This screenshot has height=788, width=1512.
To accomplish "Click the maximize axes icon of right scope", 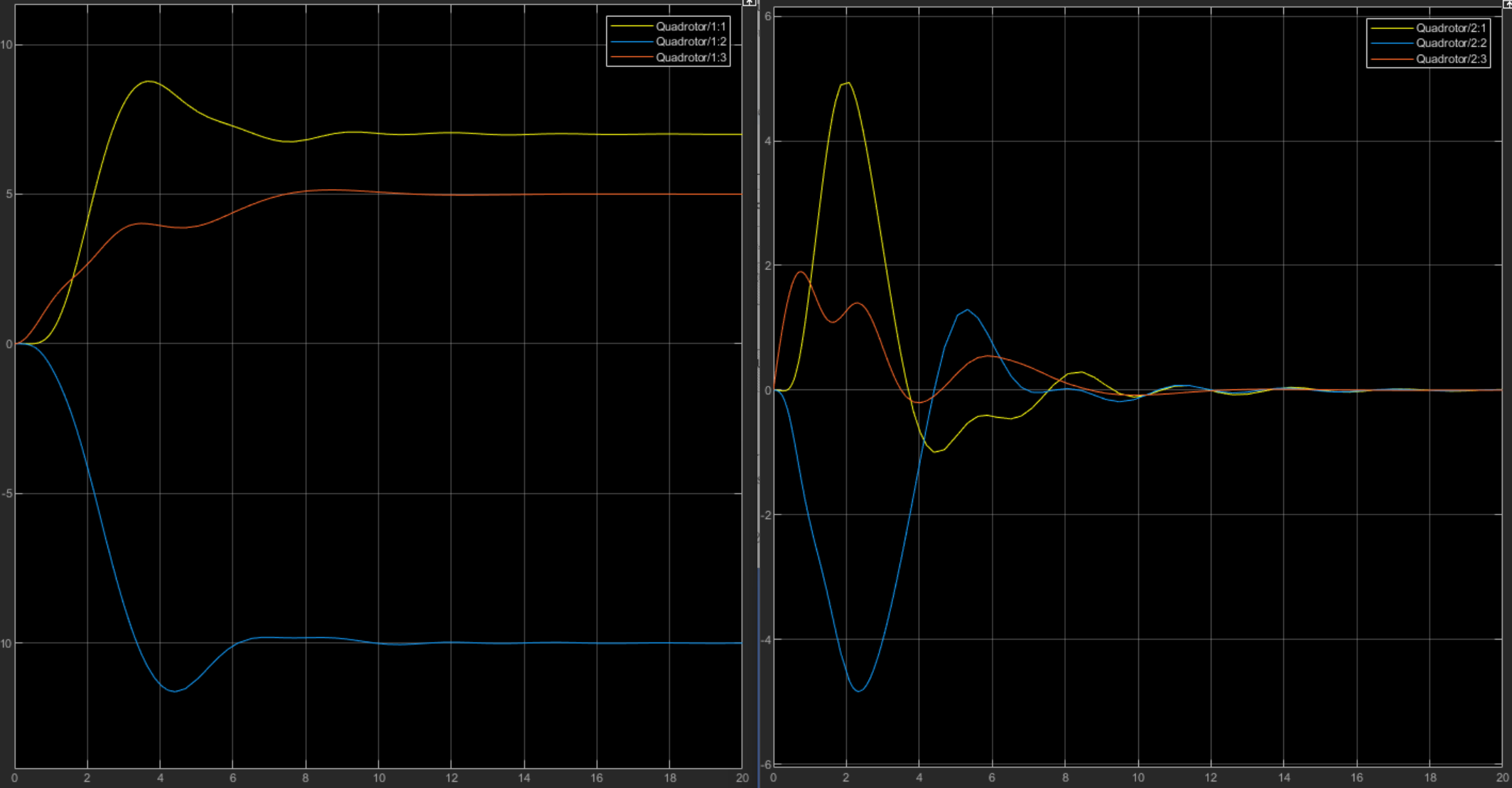I will click(x=1508, y=3).
